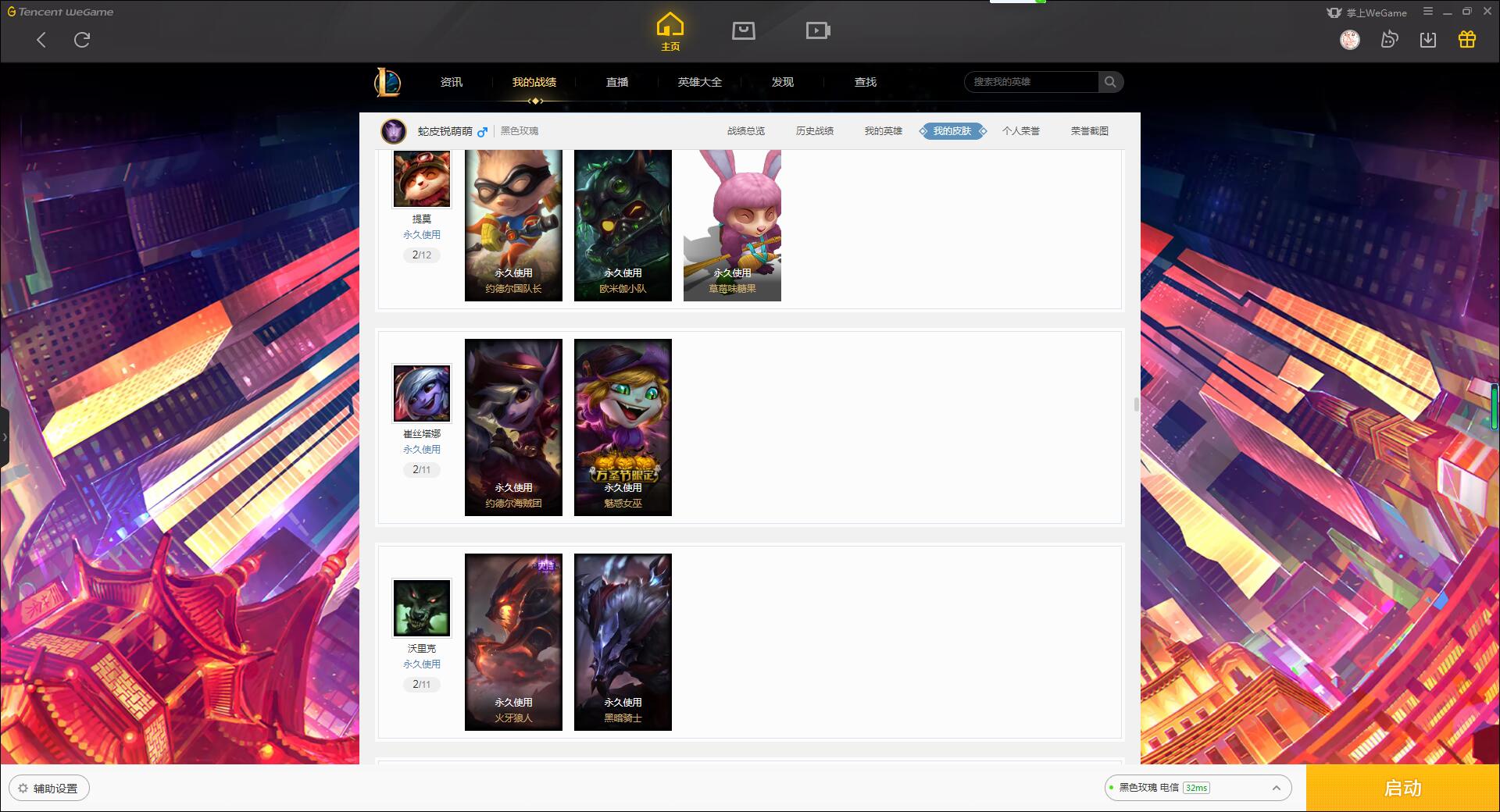The height and width of the screenshot is (812, 1500).
Task: Open the store bag icon
Action: click(x=743, y=30)
